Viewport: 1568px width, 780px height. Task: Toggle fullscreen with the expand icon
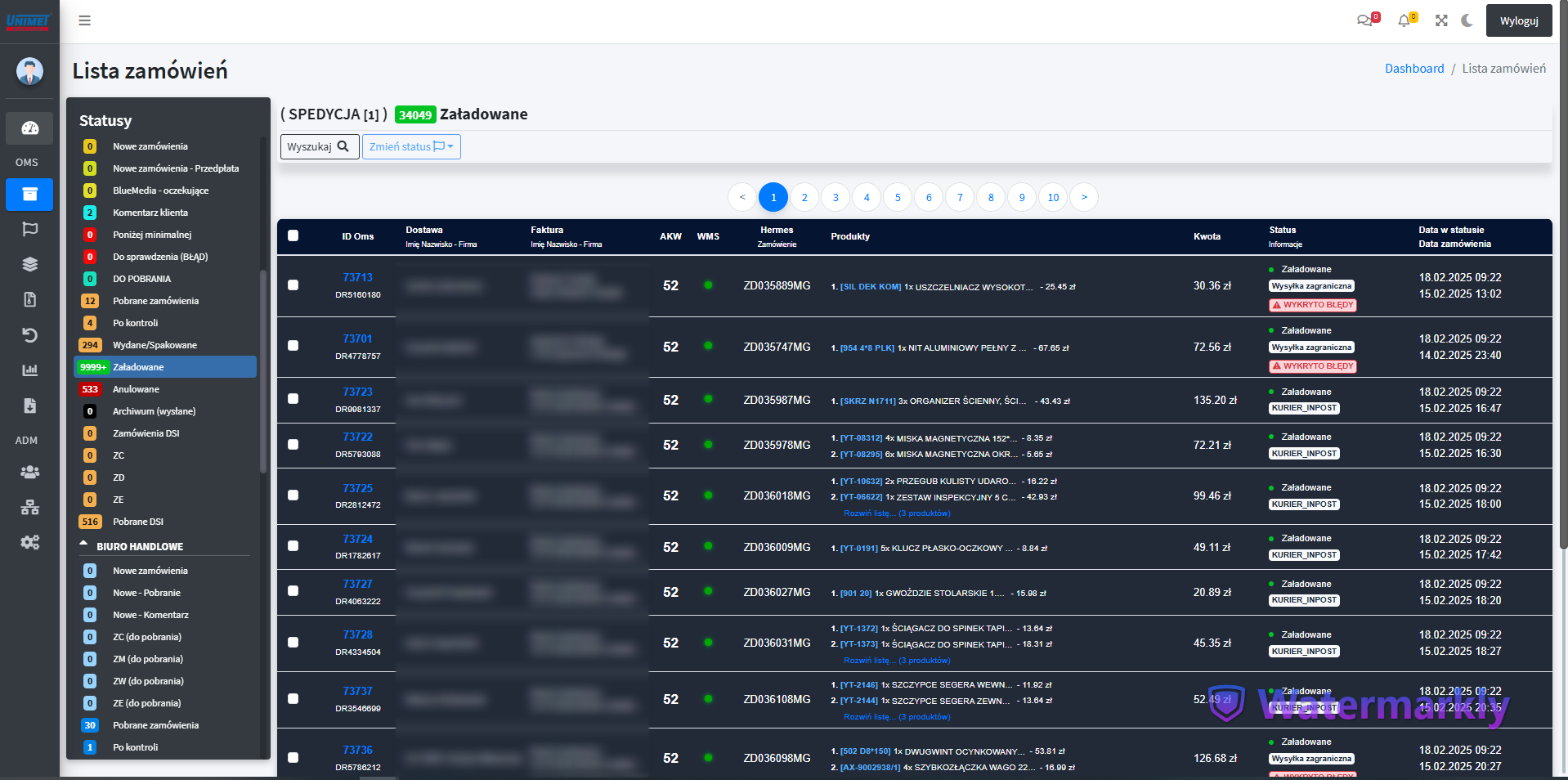(1441, 20)
